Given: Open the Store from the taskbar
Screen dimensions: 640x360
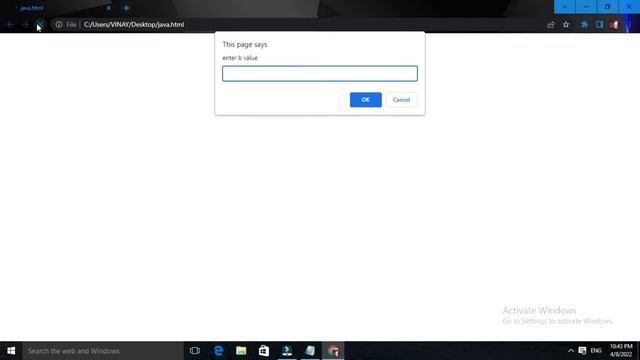Looking at the screenshot, I should [264, 351].
